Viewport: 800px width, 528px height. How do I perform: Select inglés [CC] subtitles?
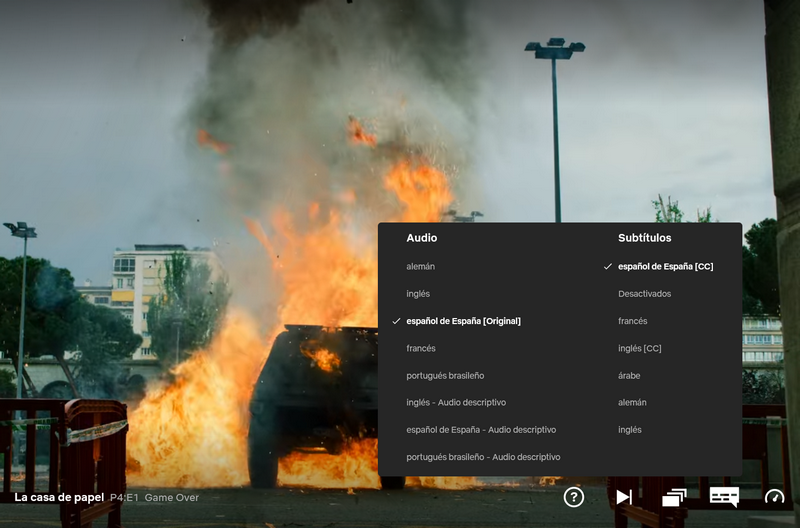point(640,348)
